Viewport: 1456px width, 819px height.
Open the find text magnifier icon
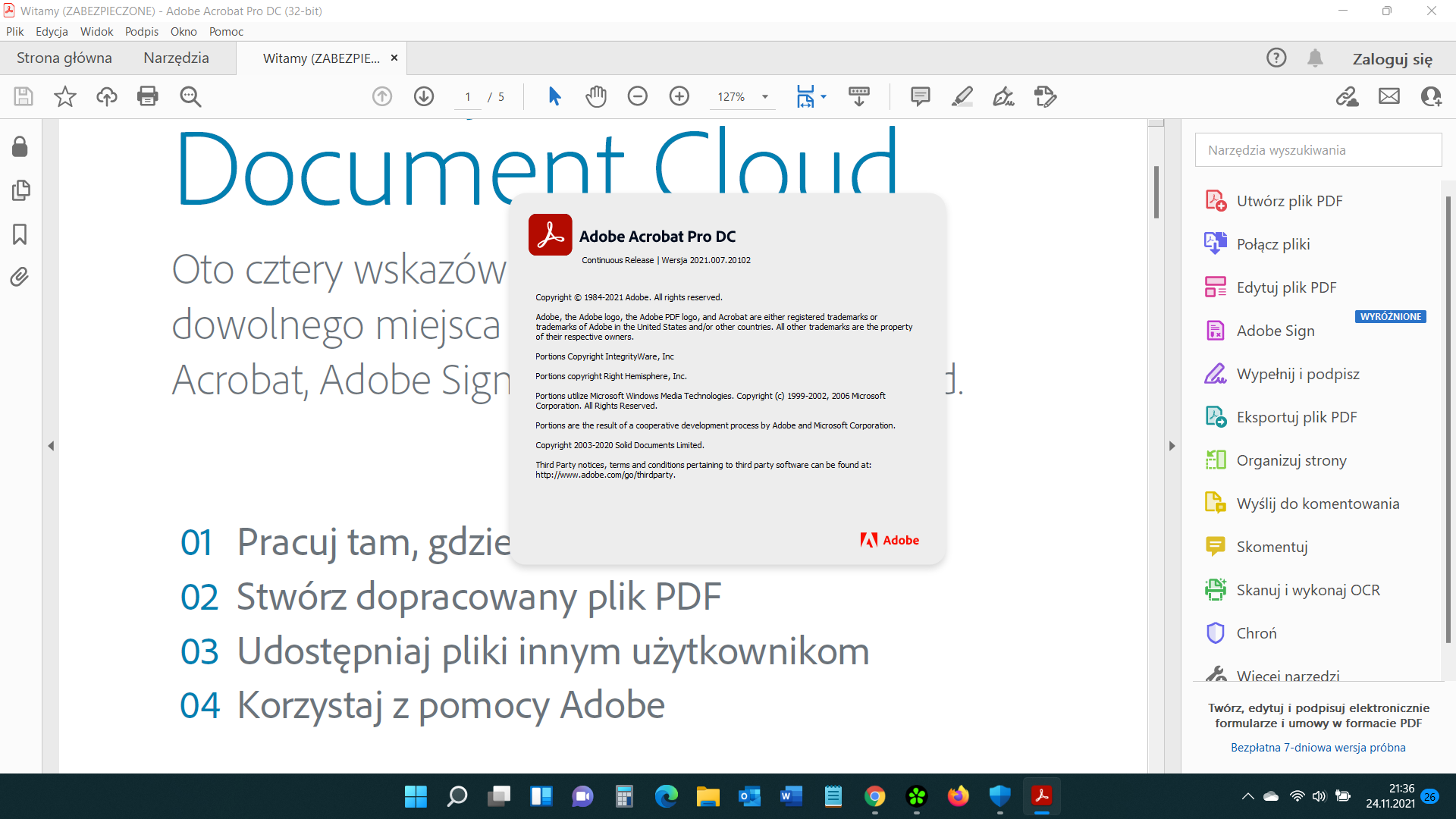190,96
